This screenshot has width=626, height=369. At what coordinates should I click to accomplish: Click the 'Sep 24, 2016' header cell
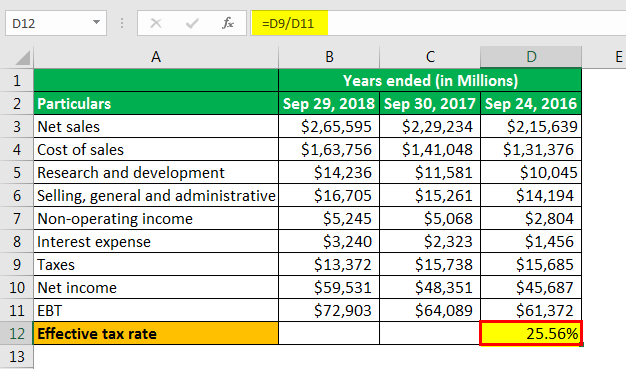(x=531, y=104)
